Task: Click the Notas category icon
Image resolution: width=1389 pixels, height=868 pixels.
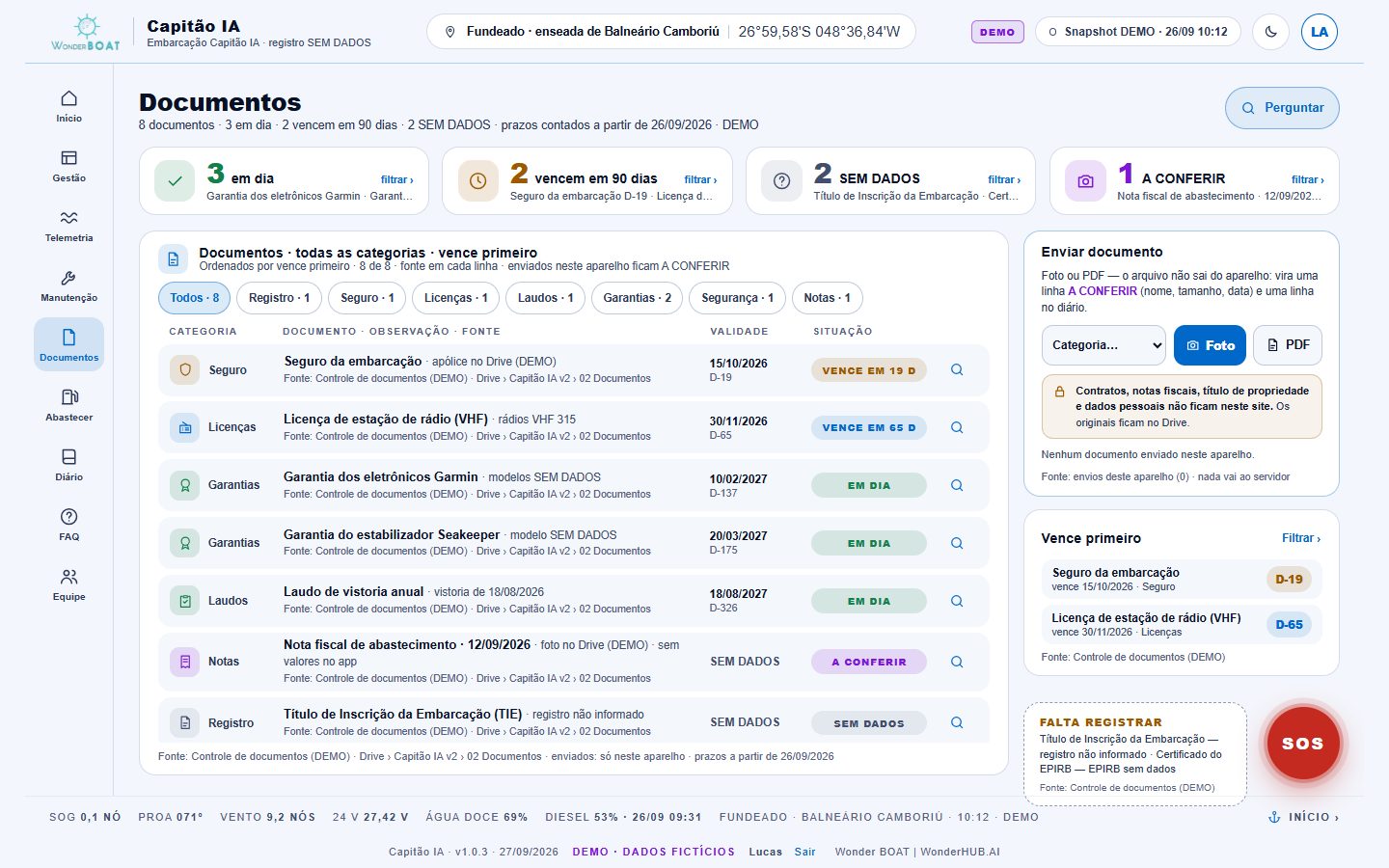Action: (185, 662)
